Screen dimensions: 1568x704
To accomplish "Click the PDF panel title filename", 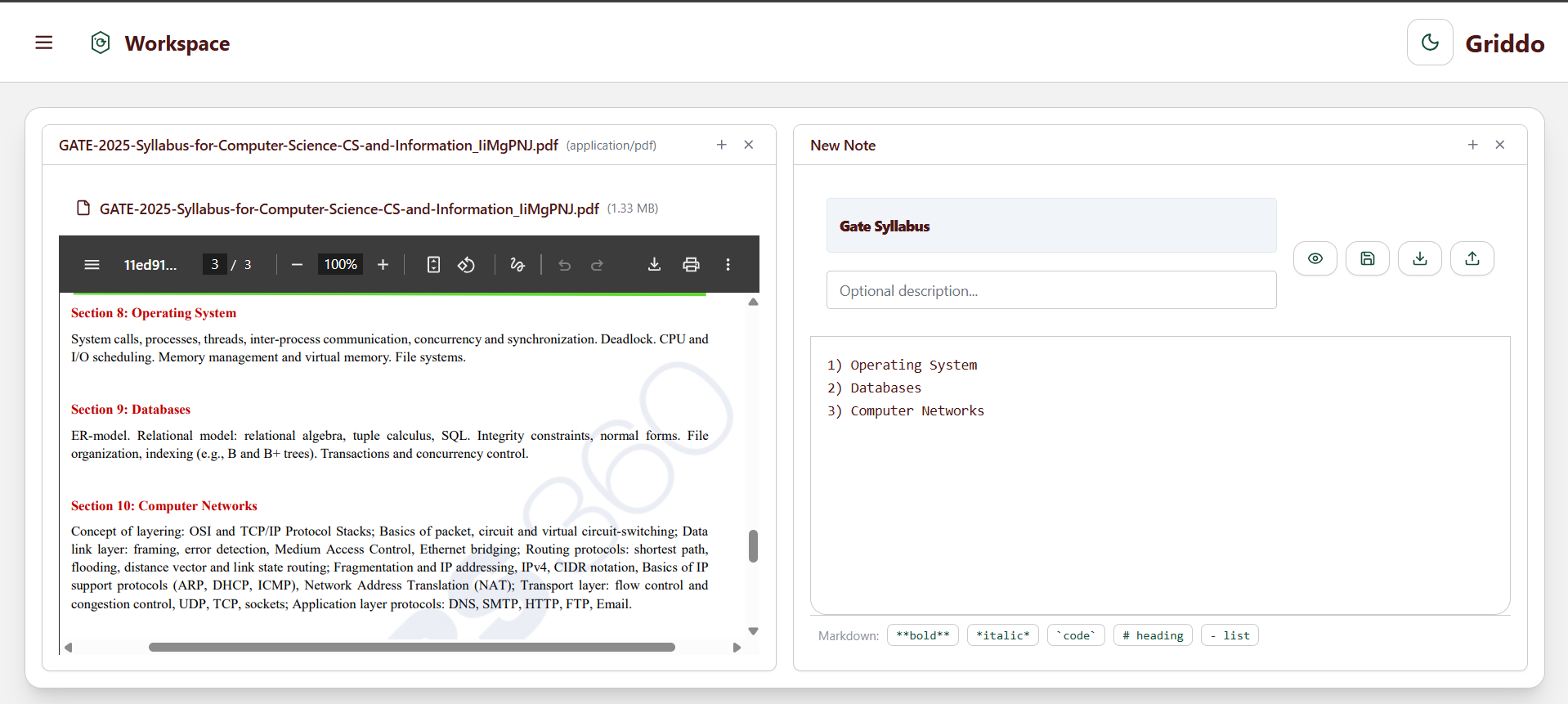I will tap(308, 145).
